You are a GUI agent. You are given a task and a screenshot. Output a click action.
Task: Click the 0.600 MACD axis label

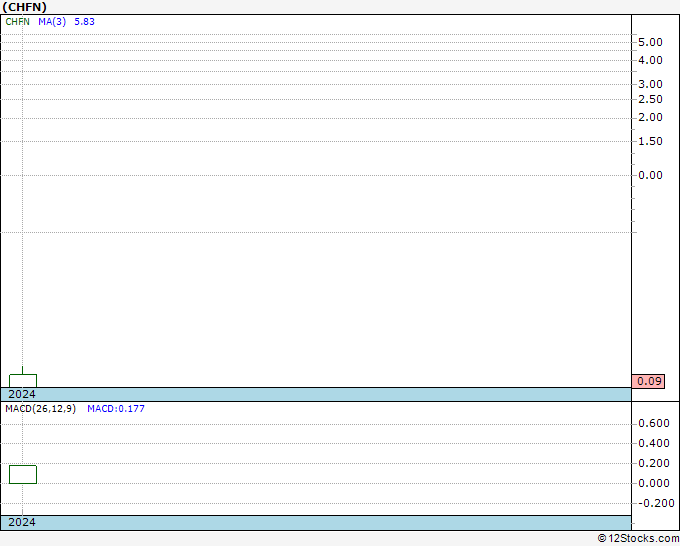654,423
